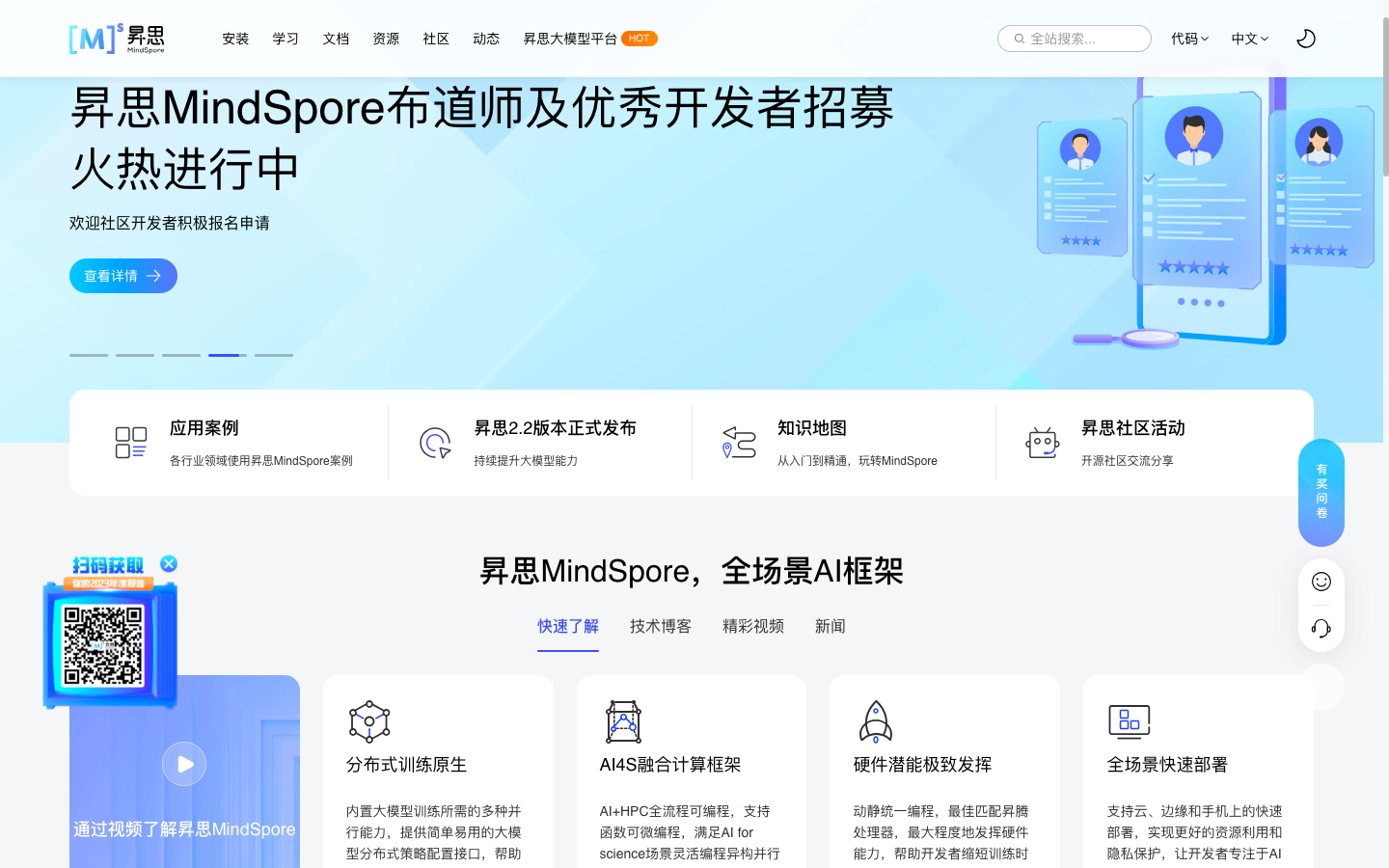The height and width of the screenshot is (868, 1389).
Task: Open 昇思大模型平台 link
Action: click(x=570, y=39)
